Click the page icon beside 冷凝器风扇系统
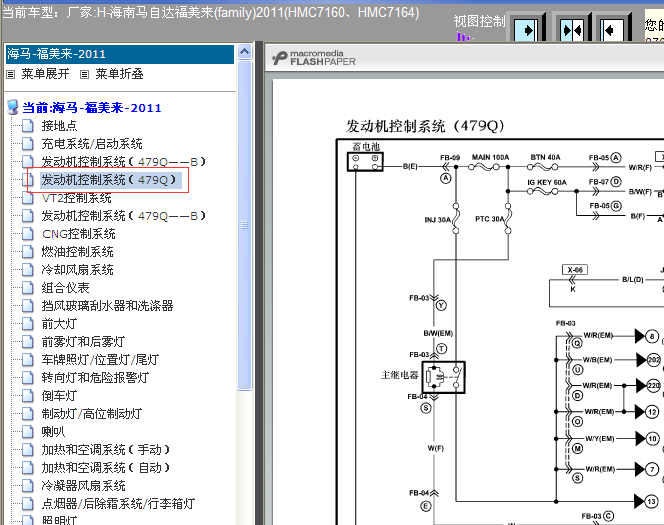 pos(28,486)
